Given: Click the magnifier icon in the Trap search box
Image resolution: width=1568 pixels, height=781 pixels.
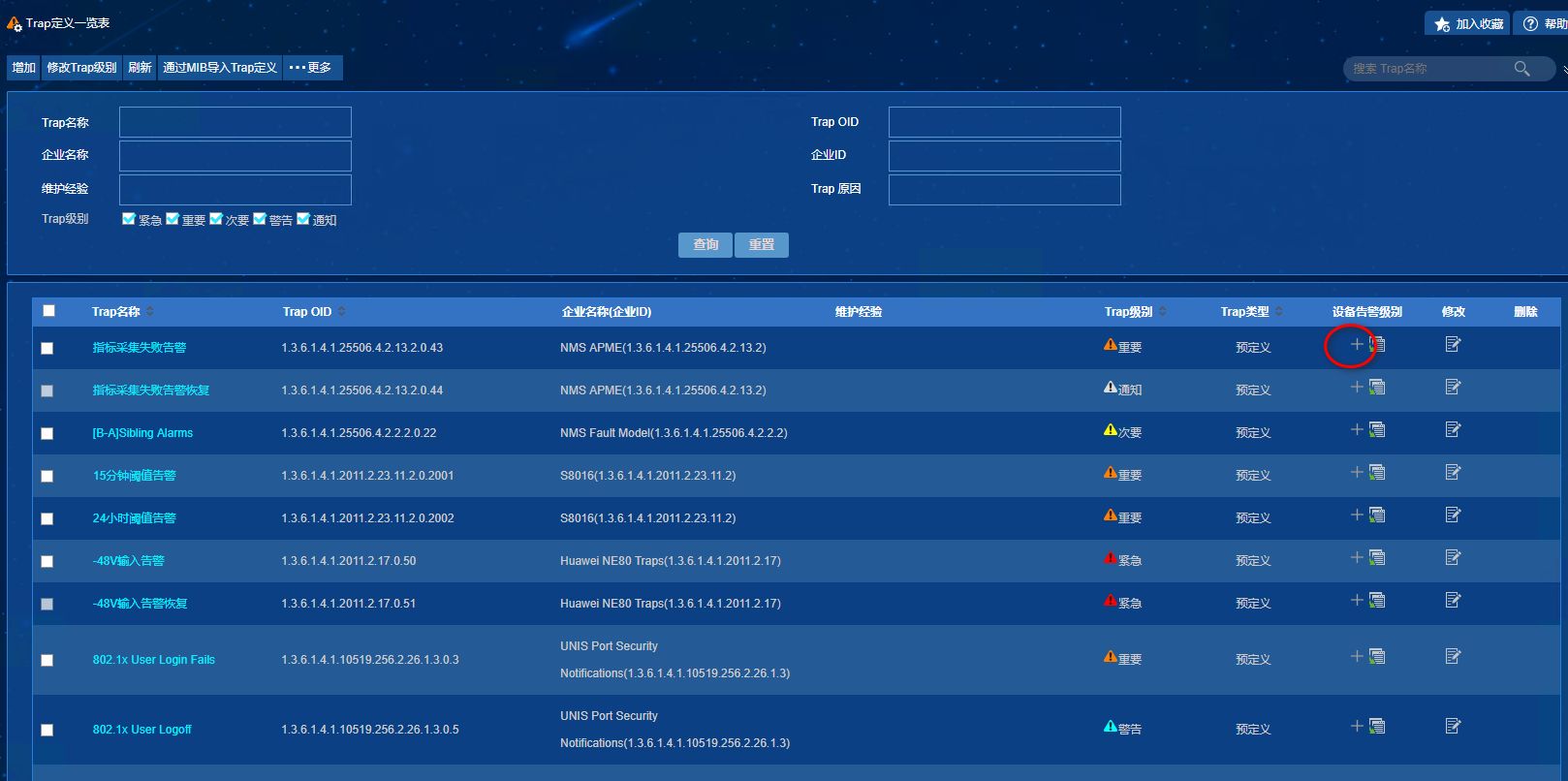Looking at the screenshot, I should [x=1522, y=69].
